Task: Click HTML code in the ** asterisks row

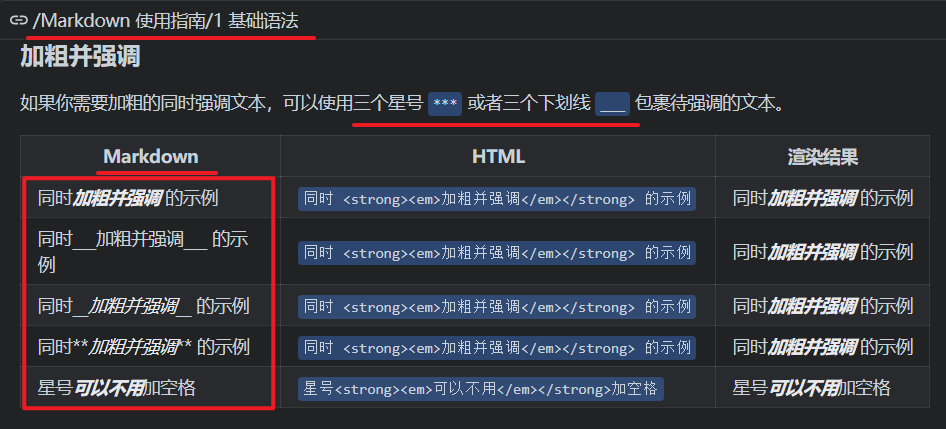Action: [x=497, y=348]
